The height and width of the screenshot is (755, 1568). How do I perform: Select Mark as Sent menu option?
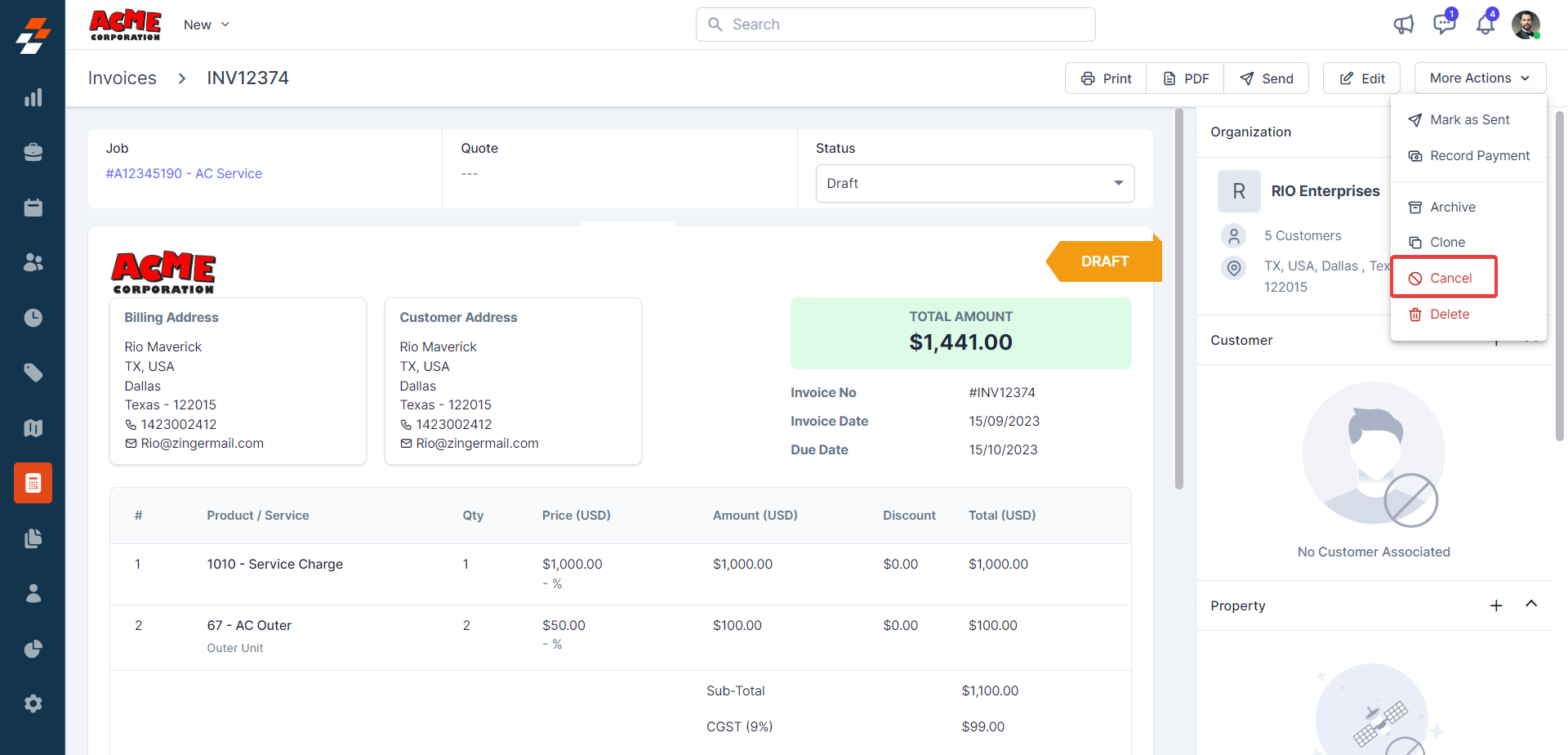1468,120
